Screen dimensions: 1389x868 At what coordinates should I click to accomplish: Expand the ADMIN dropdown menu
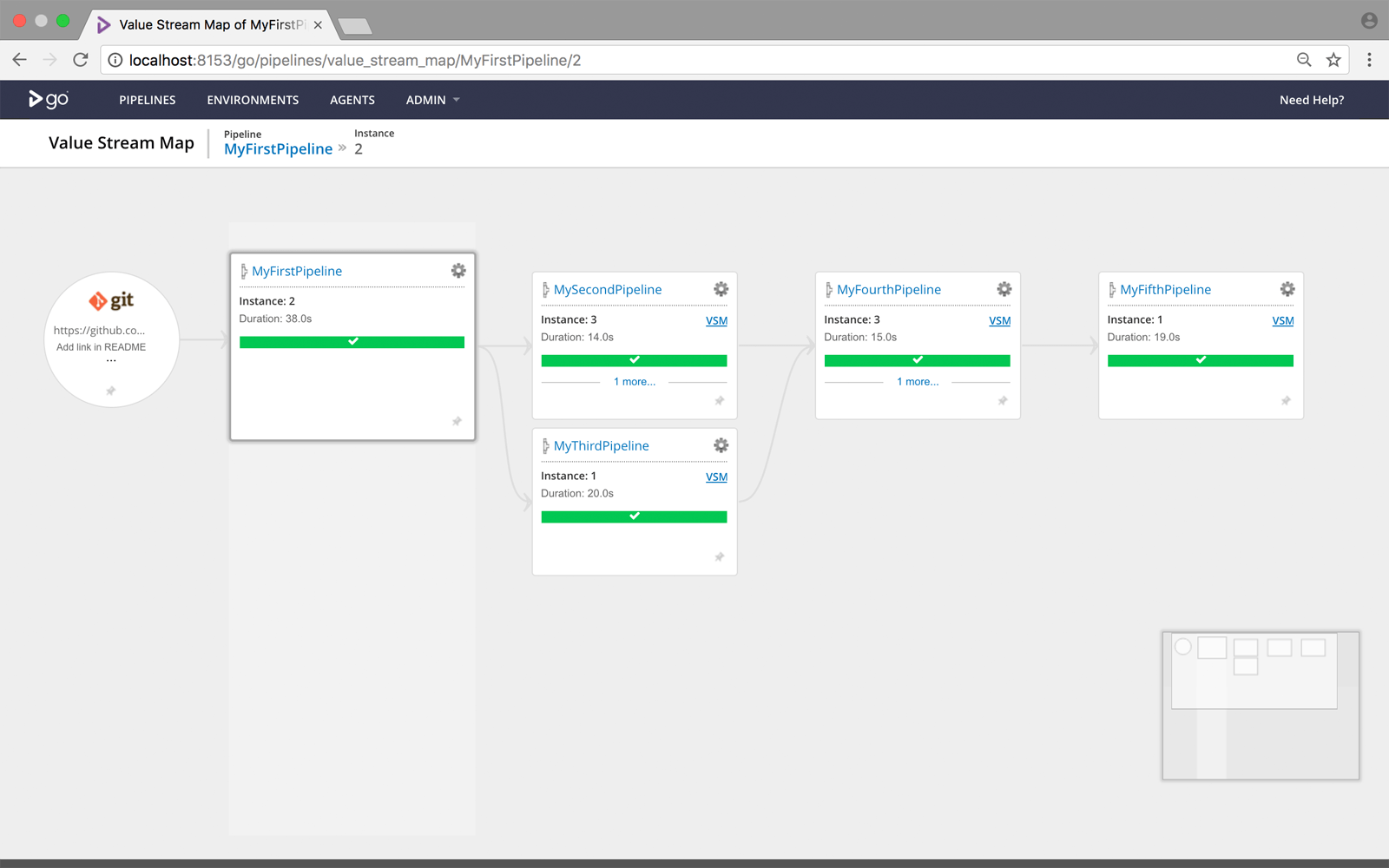pyautogui.click(x=432, y=100)
